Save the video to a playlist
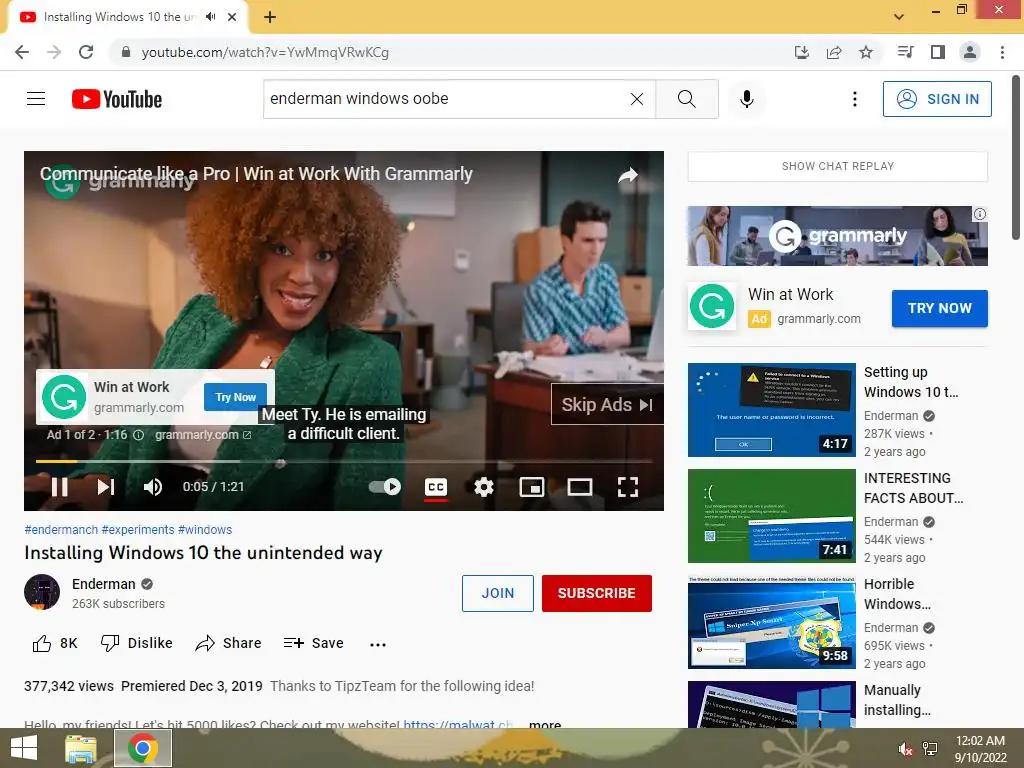 point(313,643)
